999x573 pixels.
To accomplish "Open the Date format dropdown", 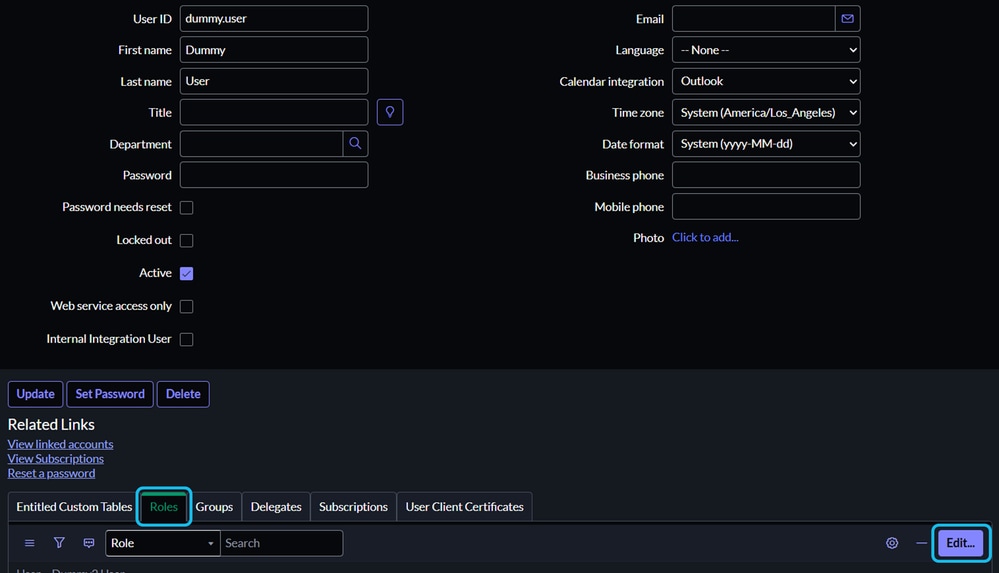I will click(766, 143).
